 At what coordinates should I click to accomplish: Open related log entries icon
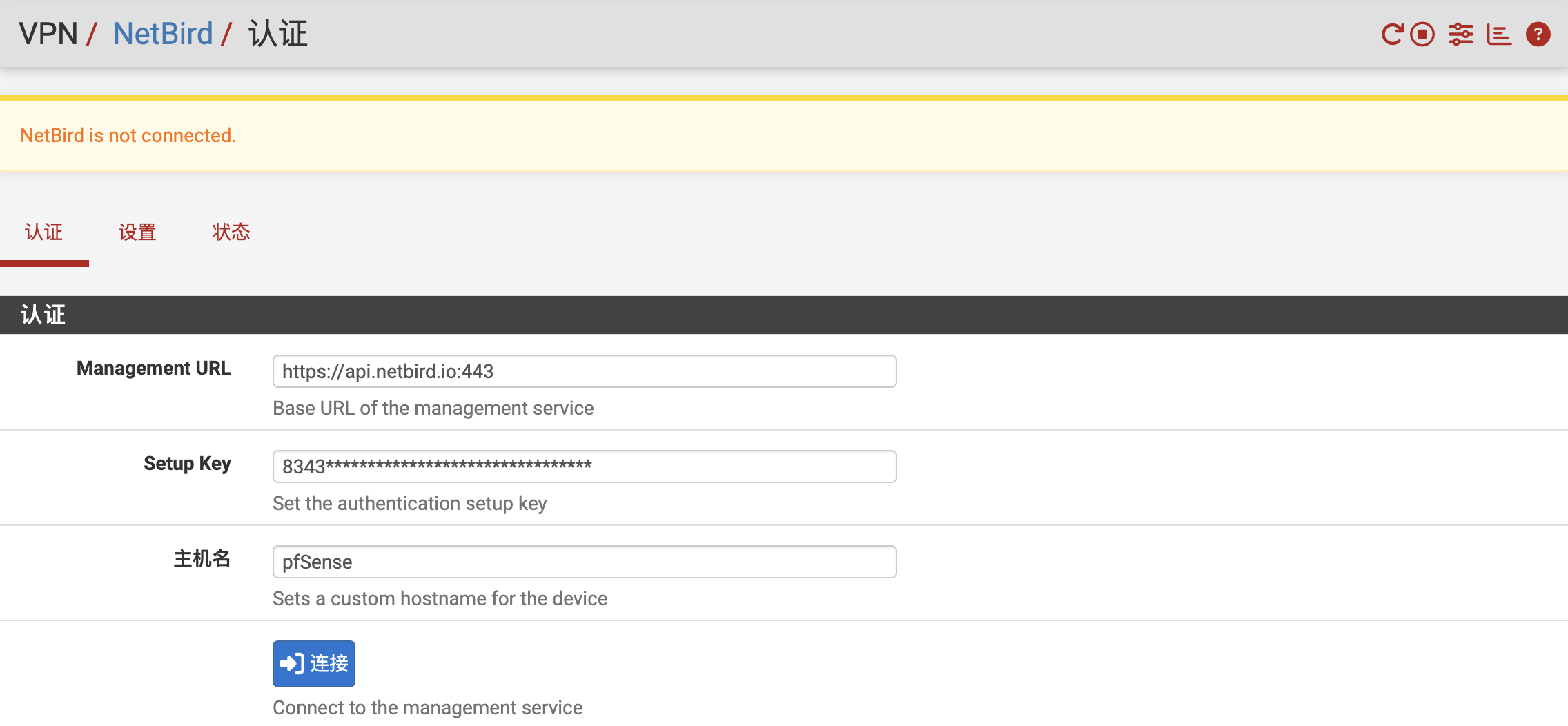1499,34
